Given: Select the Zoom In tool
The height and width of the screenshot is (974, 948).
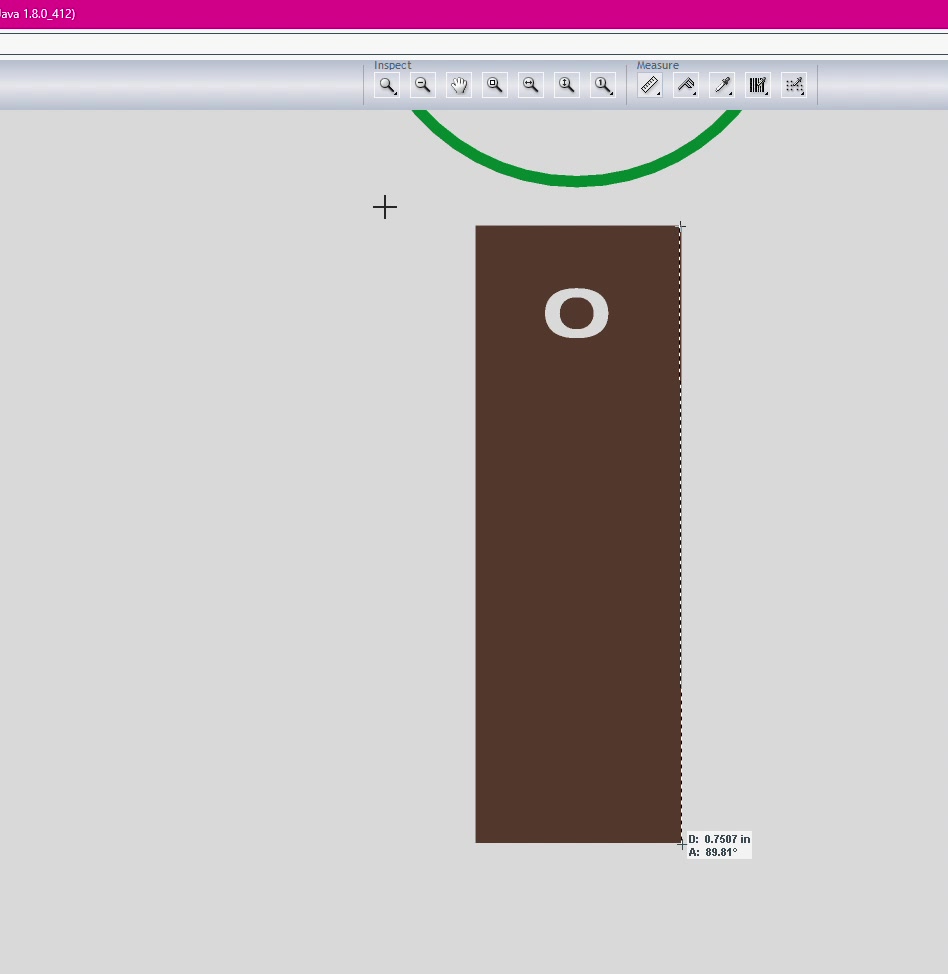Looking at the screenshot, I should (387, 85).
